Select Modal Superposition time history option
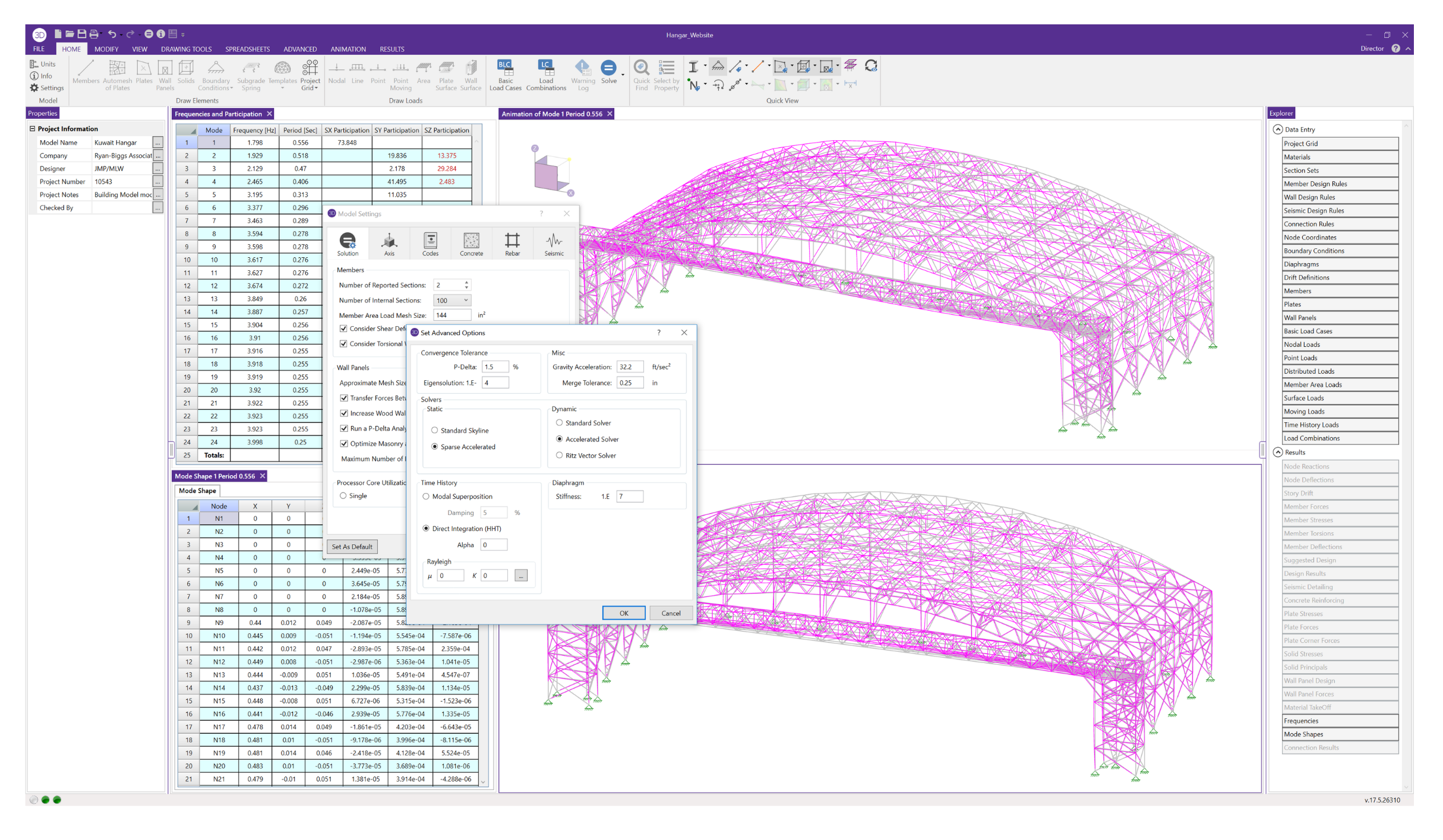 pyautogui.click(x=426, y=497)
